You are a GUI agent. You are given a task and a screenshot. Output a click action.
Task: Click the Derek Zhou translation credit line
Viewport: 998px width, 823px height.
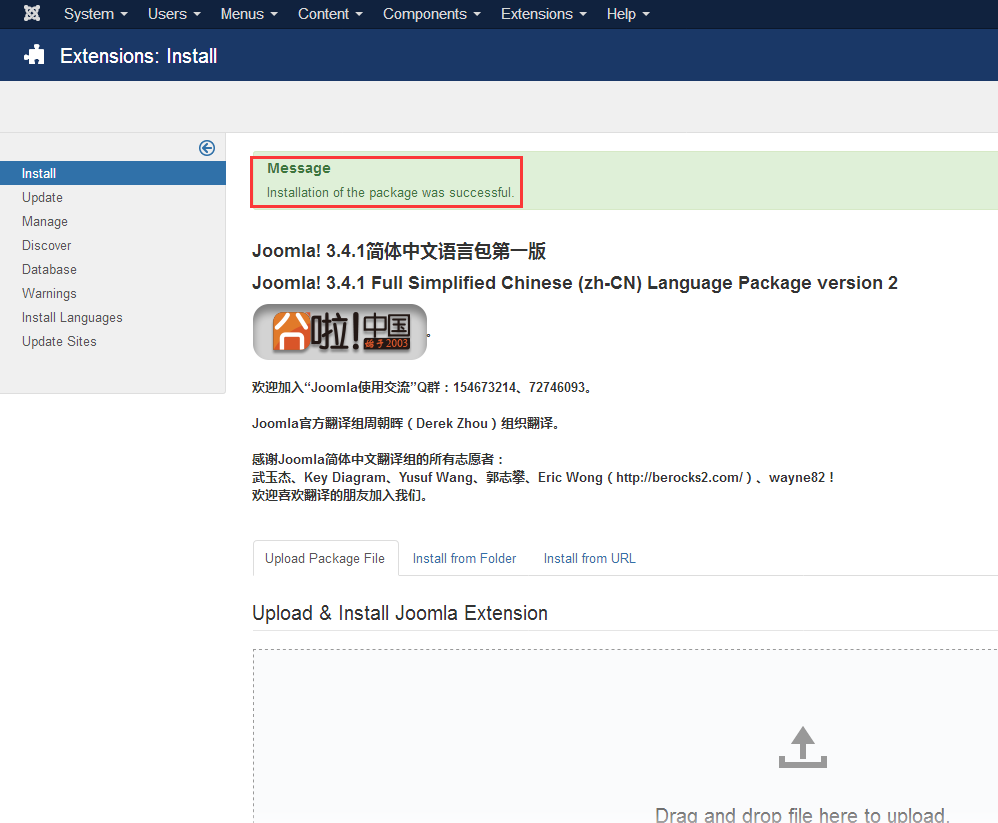[407, 423]
